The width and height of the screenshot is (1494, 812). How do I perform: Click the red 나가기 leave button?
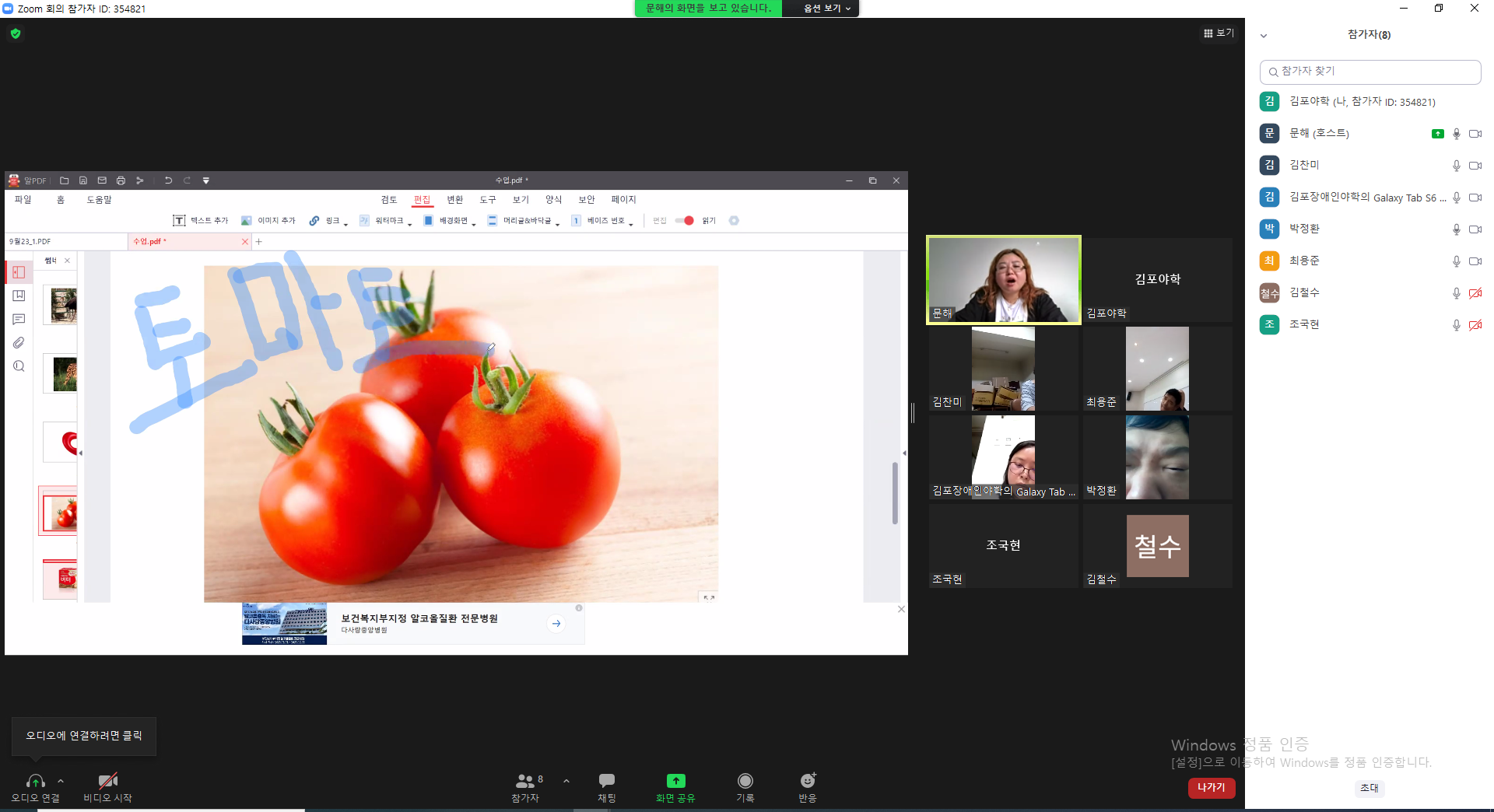coord(1212,788)
